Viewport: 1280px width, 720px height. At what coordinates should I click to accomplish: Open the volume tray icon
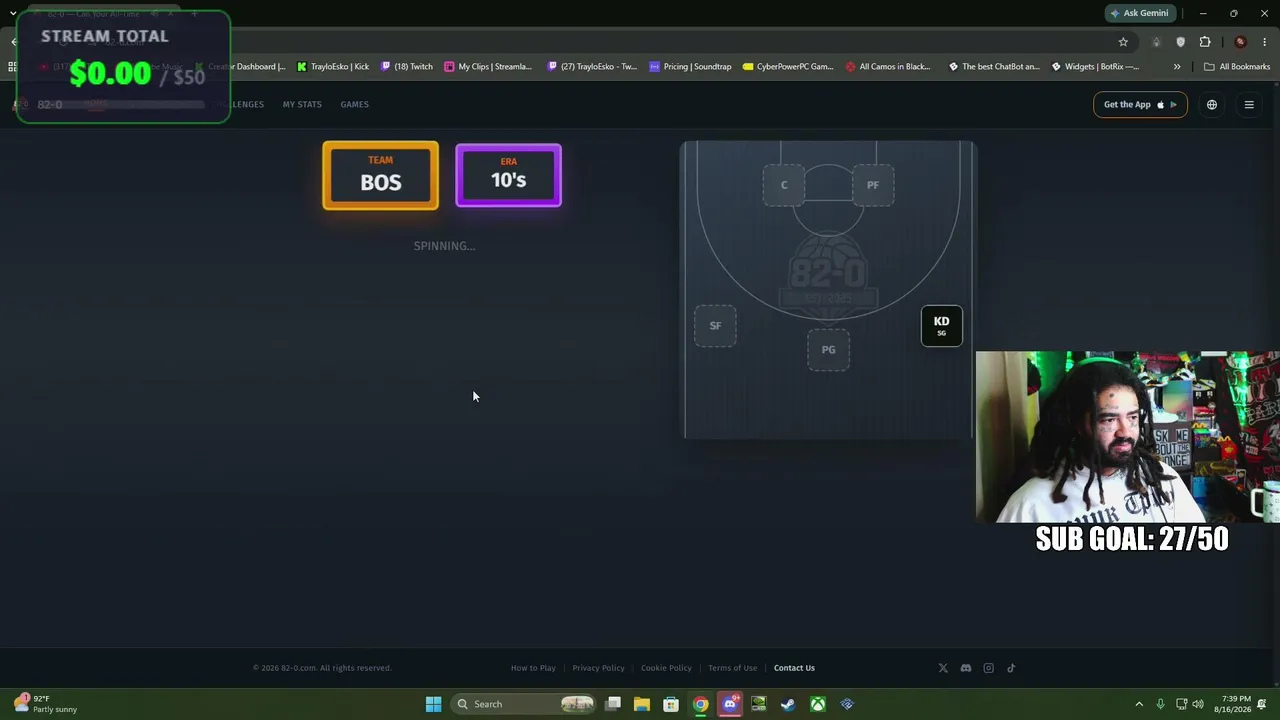[x=1198, y=704]
